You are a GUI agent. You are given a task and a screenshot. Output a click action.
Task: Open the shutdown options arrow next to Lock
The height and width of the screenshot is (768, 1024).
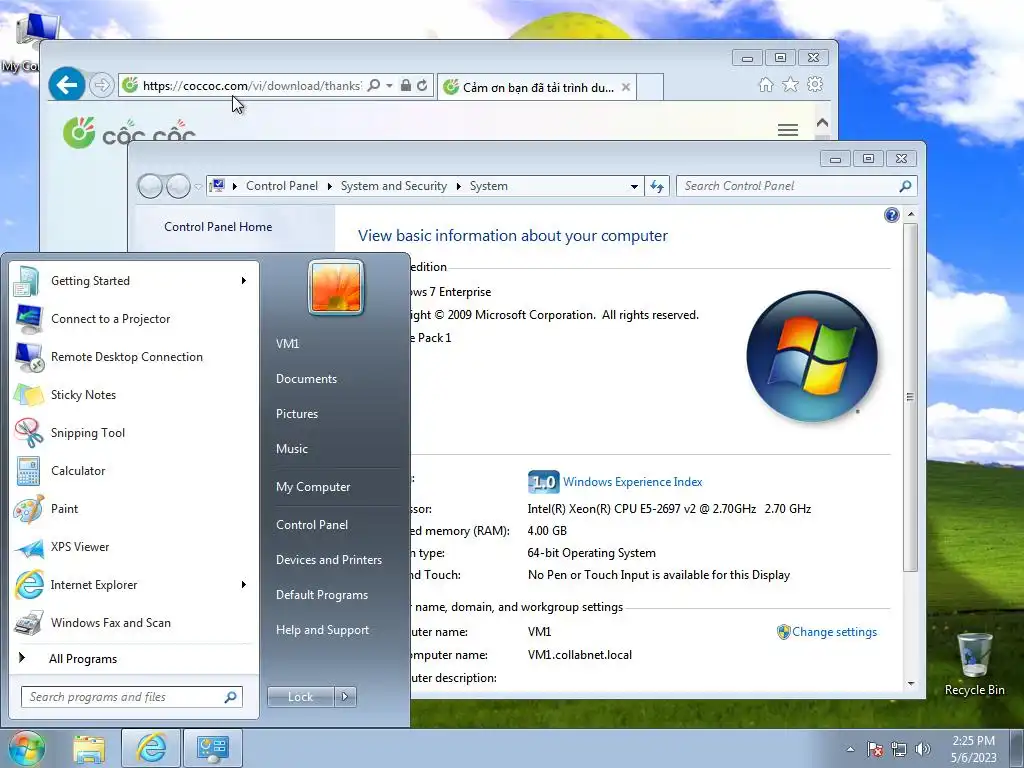click(x=345, y=697)
